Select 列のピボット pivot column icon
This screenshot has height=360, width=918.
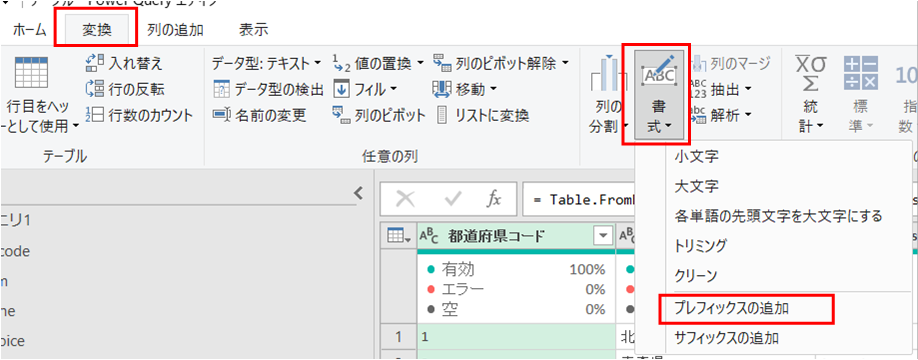coord(341,115)
